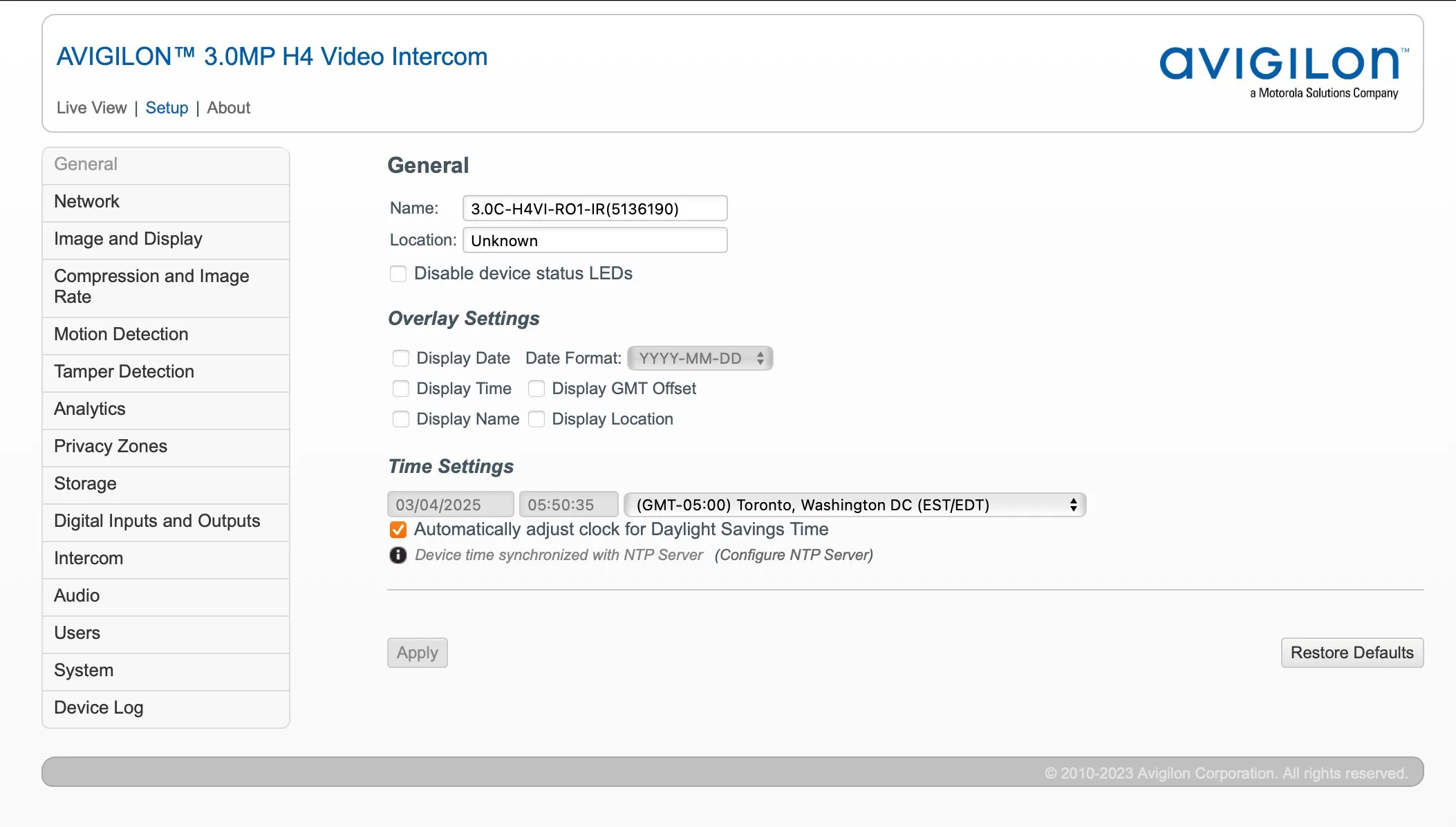Enable Disable device status LEDs checkbox
The width and height of the screenshot is (1456, 827).
(x=398, y=274)
